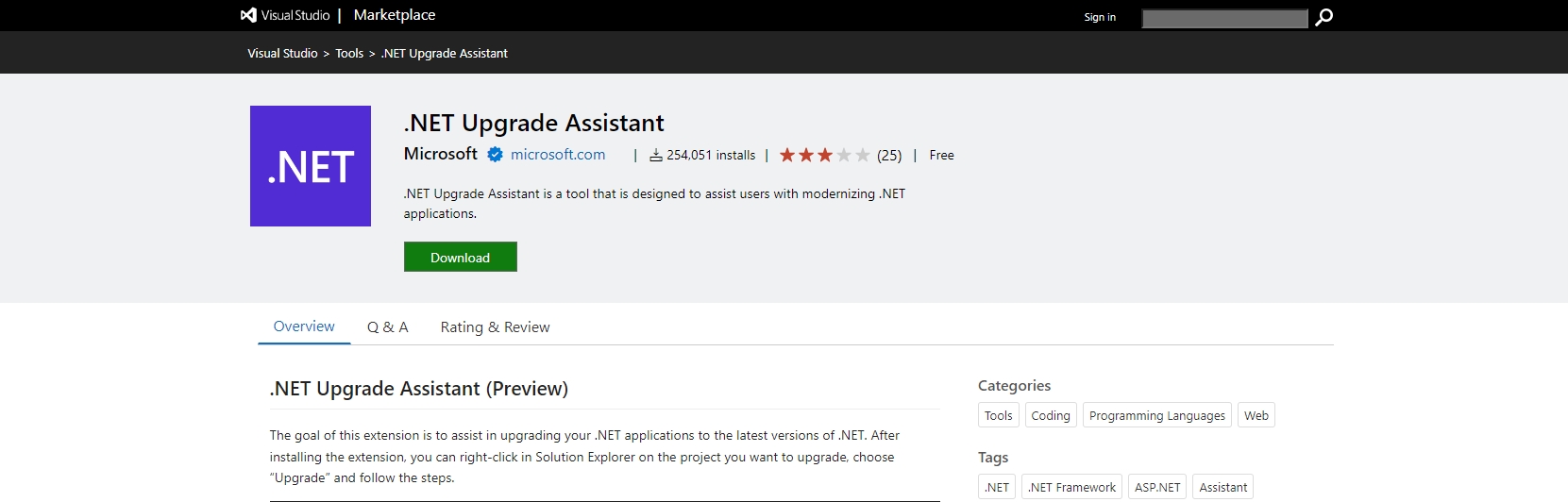Viewport: 1568px width, 502px height.
Task: Open the Tools breadcrumb link
Action: pyautogui.click(x=349, y=54)
